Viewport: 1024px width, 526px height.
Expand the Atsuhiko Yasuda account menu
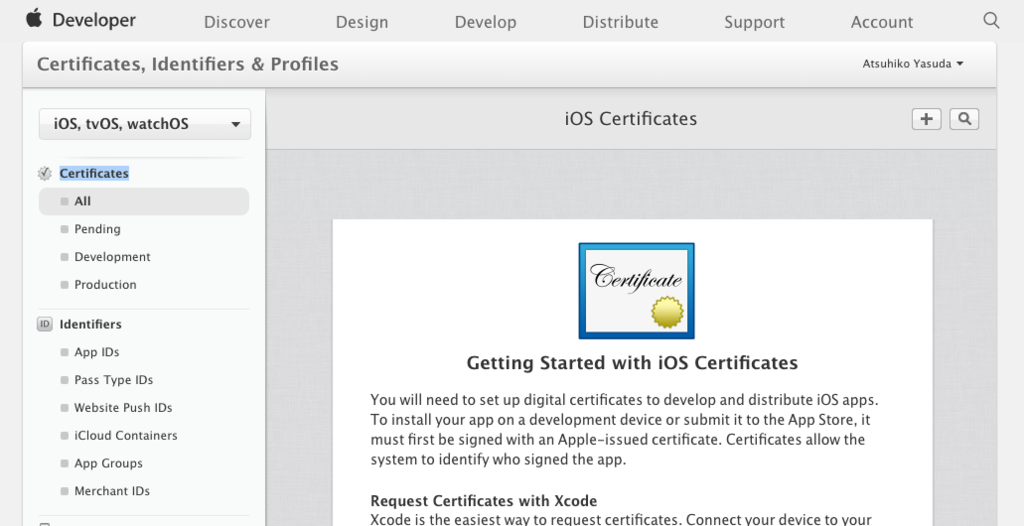click(912, 64)
